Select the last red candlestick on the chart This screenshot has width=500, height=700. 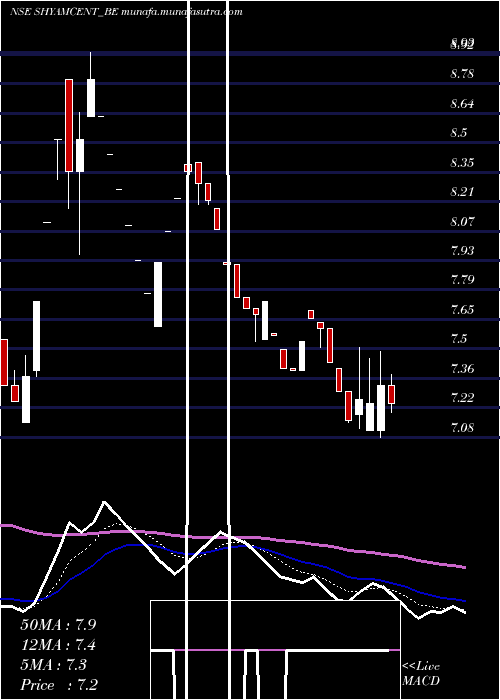point(392,394)
